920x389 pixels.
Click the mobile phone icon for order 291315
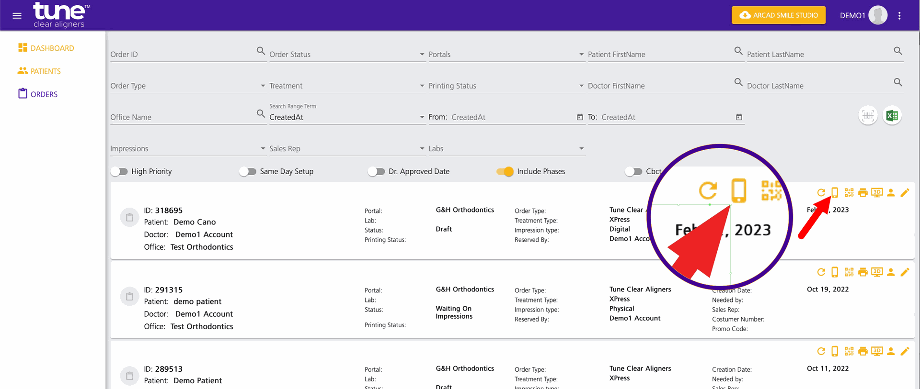pyautogui.click(x=835, y=272)
